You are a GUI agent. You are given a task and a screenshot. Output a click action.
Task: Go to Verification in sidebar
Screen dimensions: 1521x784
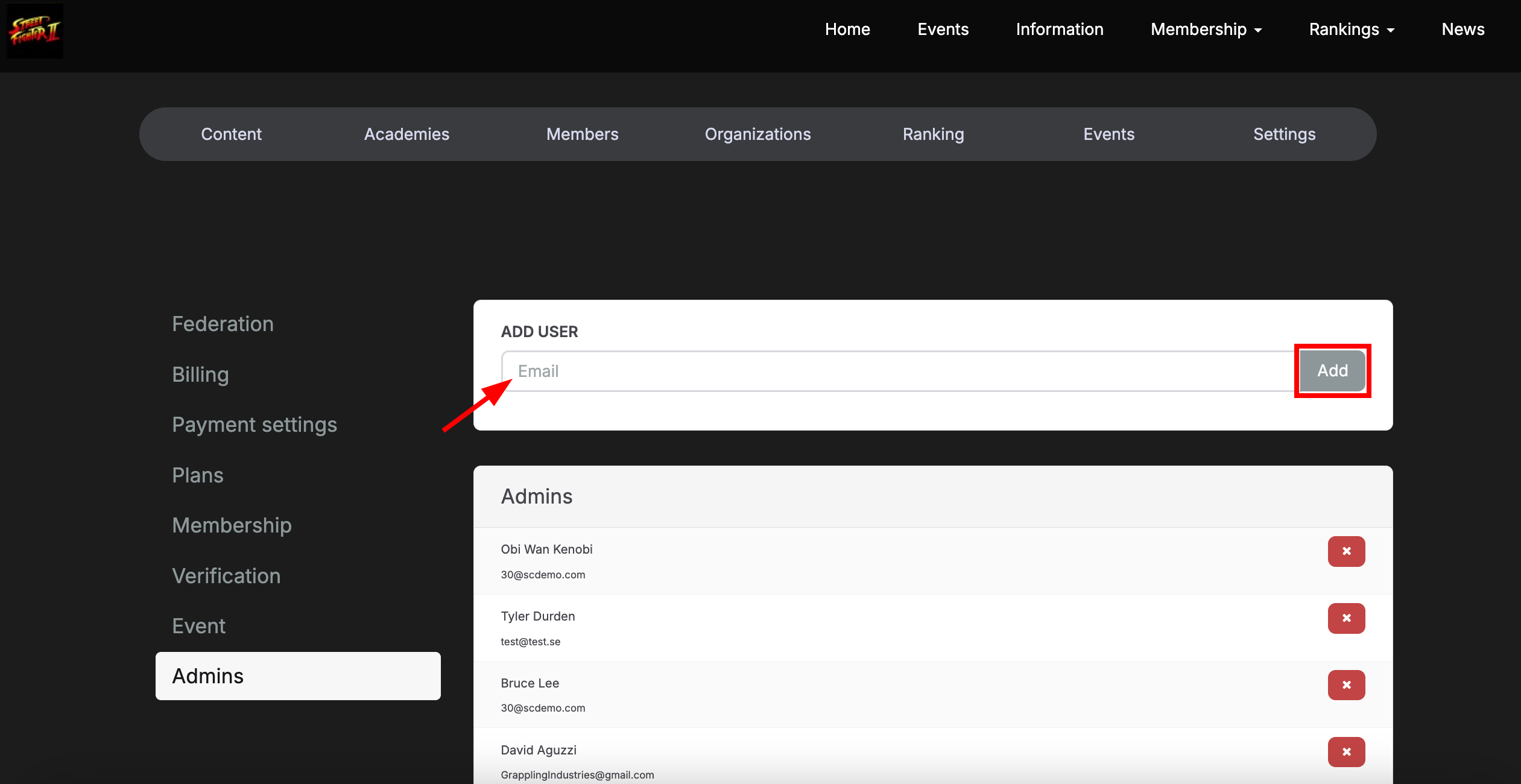226,576
